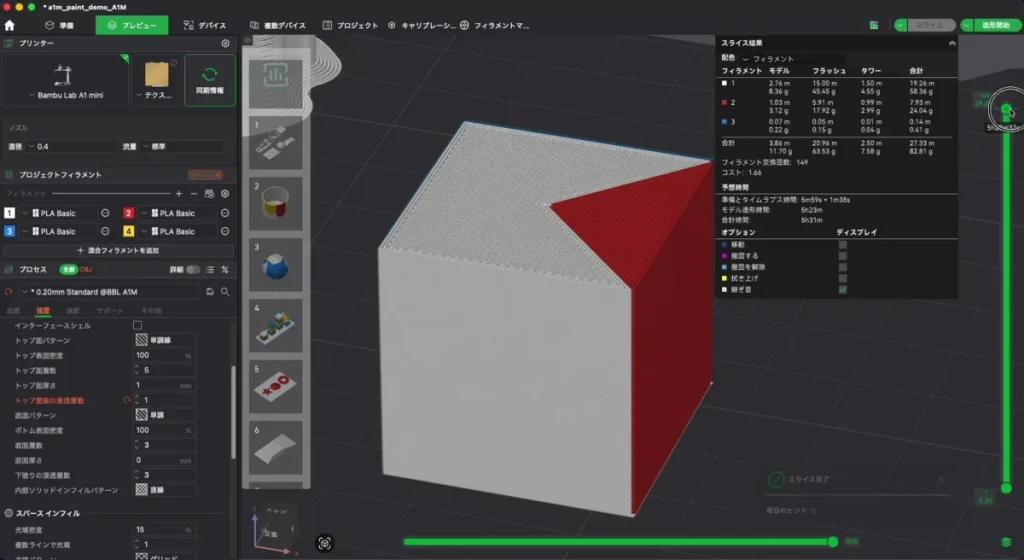Edit filament 1 preset round icon
1024x560 pixels.
click(x=105, y=213)
